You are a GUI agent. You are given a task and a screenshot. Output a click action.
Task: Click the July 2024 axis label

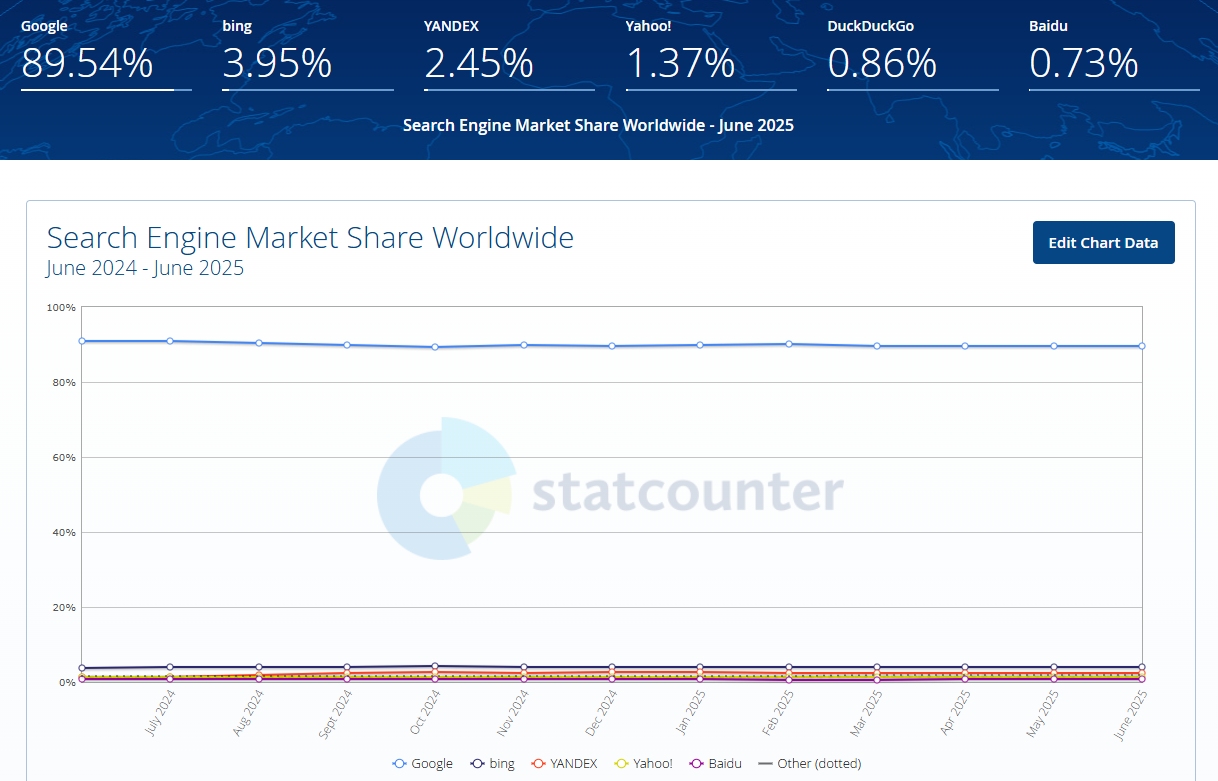pos(160,714)
